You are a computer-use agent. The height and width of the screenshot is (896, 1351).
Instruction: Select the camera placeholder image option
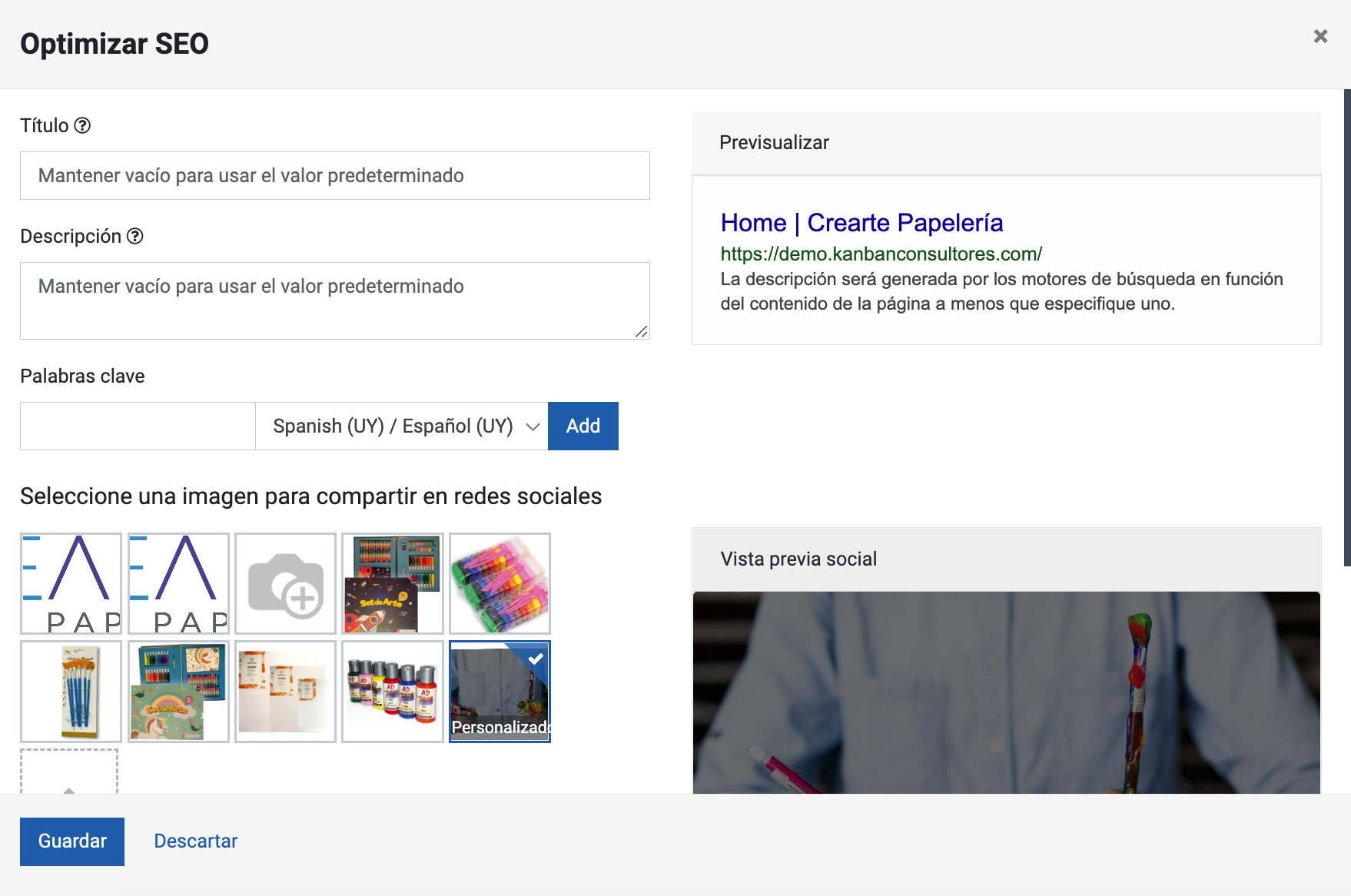[x=285, y=583]
